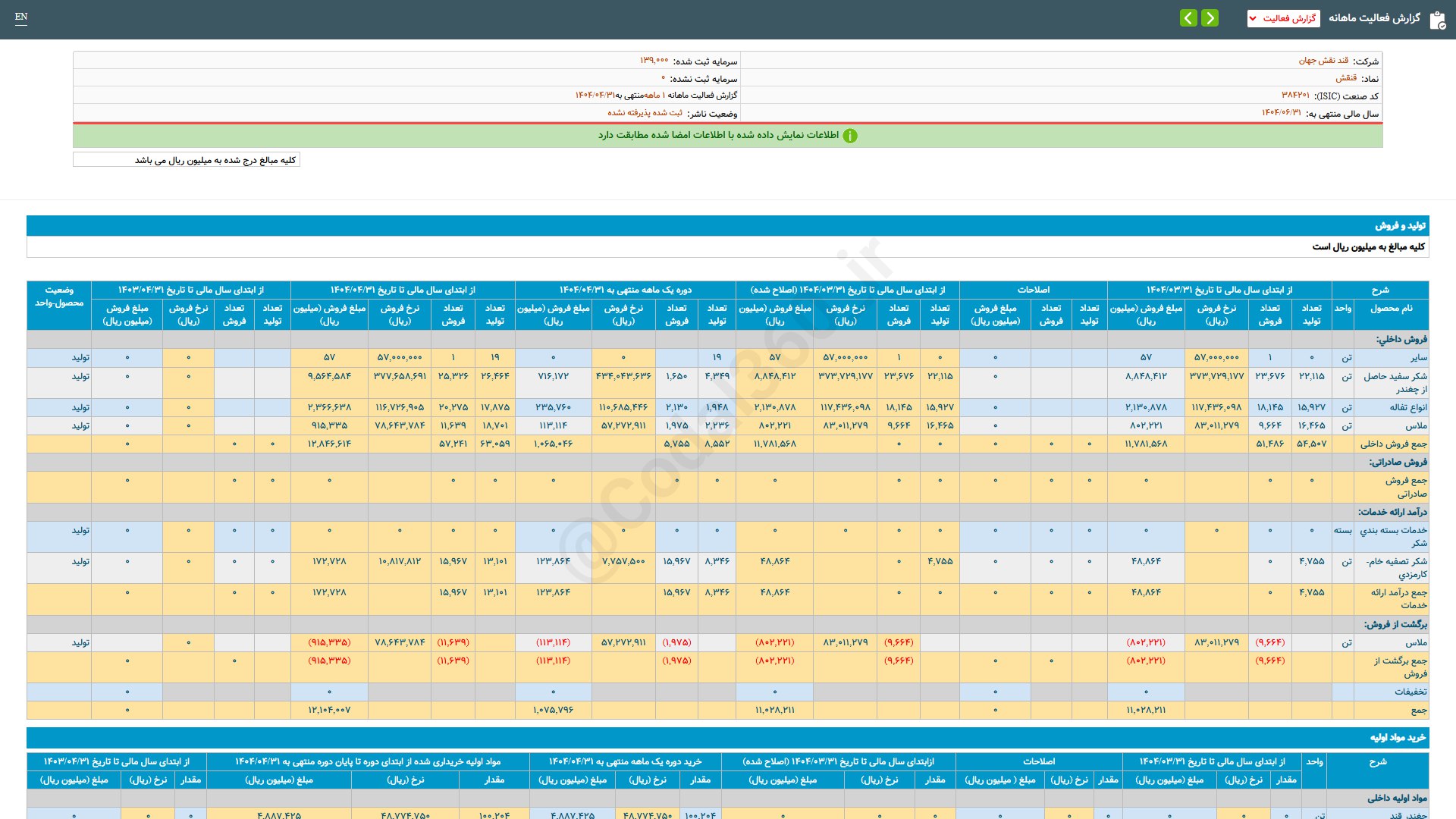Open the گزارش فعالیت dropdown
The width and height of the screenshot is (1456, 819).
[1283, 18]
